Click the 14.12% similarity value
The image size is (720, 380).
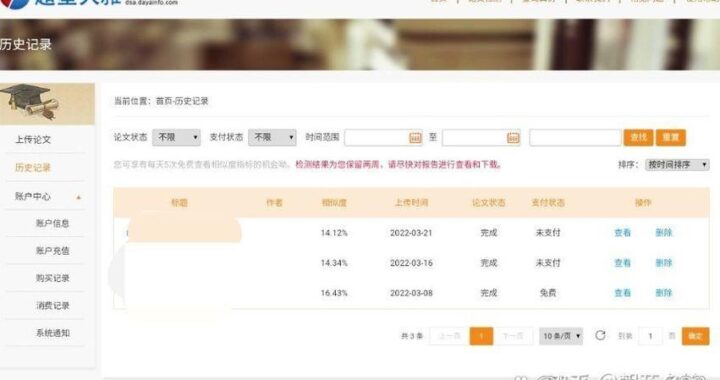point(334,233)
